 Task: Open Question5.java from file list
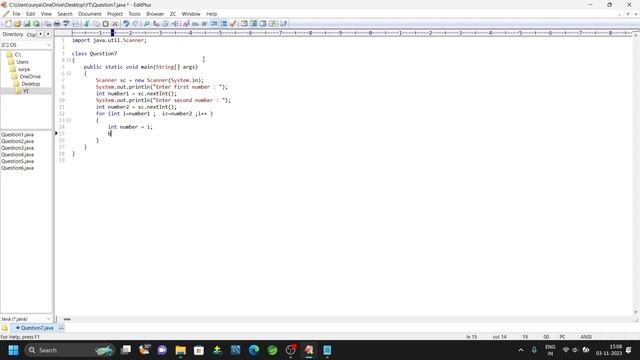(18, 161)
